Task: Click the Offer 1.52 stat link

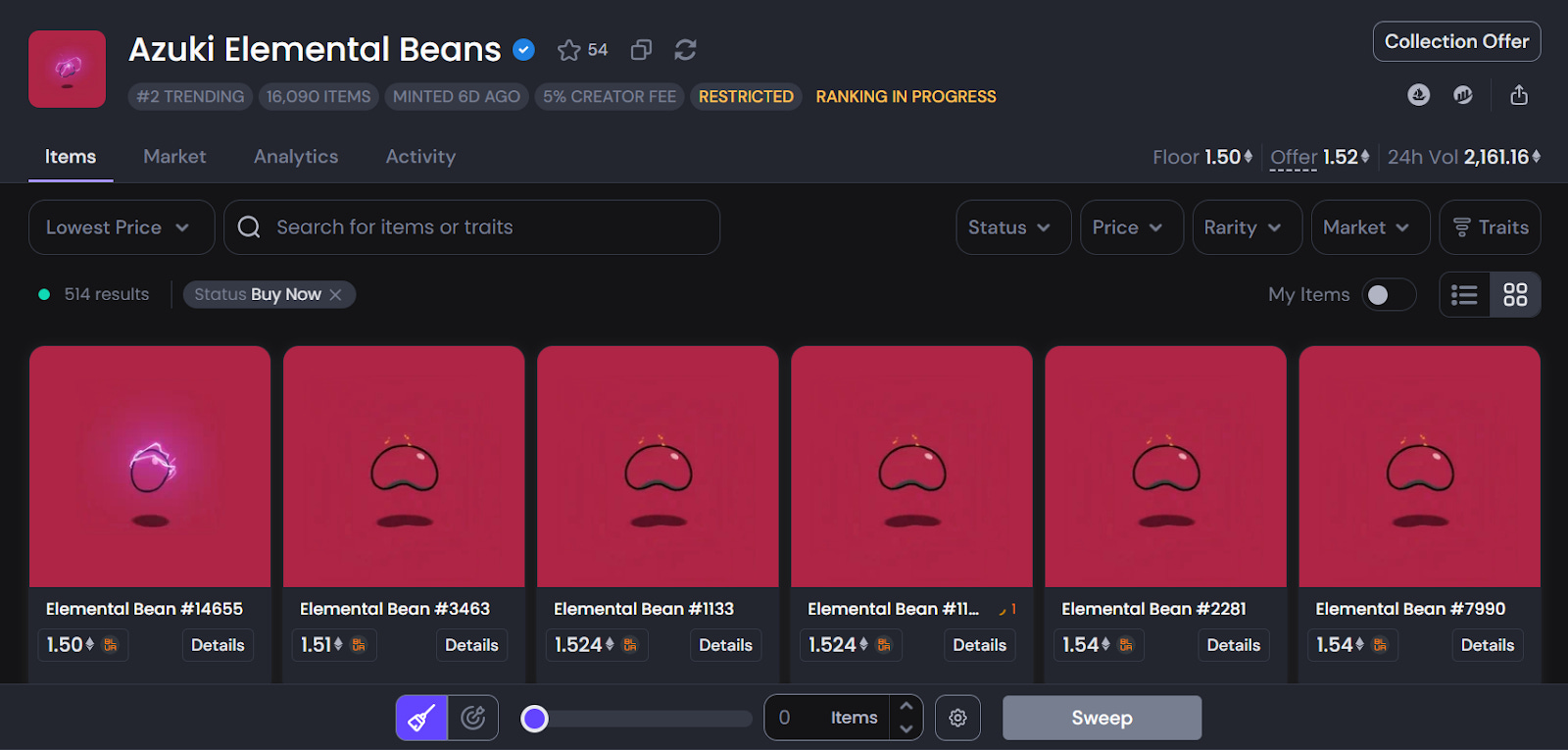Action: pos(1319,157)
